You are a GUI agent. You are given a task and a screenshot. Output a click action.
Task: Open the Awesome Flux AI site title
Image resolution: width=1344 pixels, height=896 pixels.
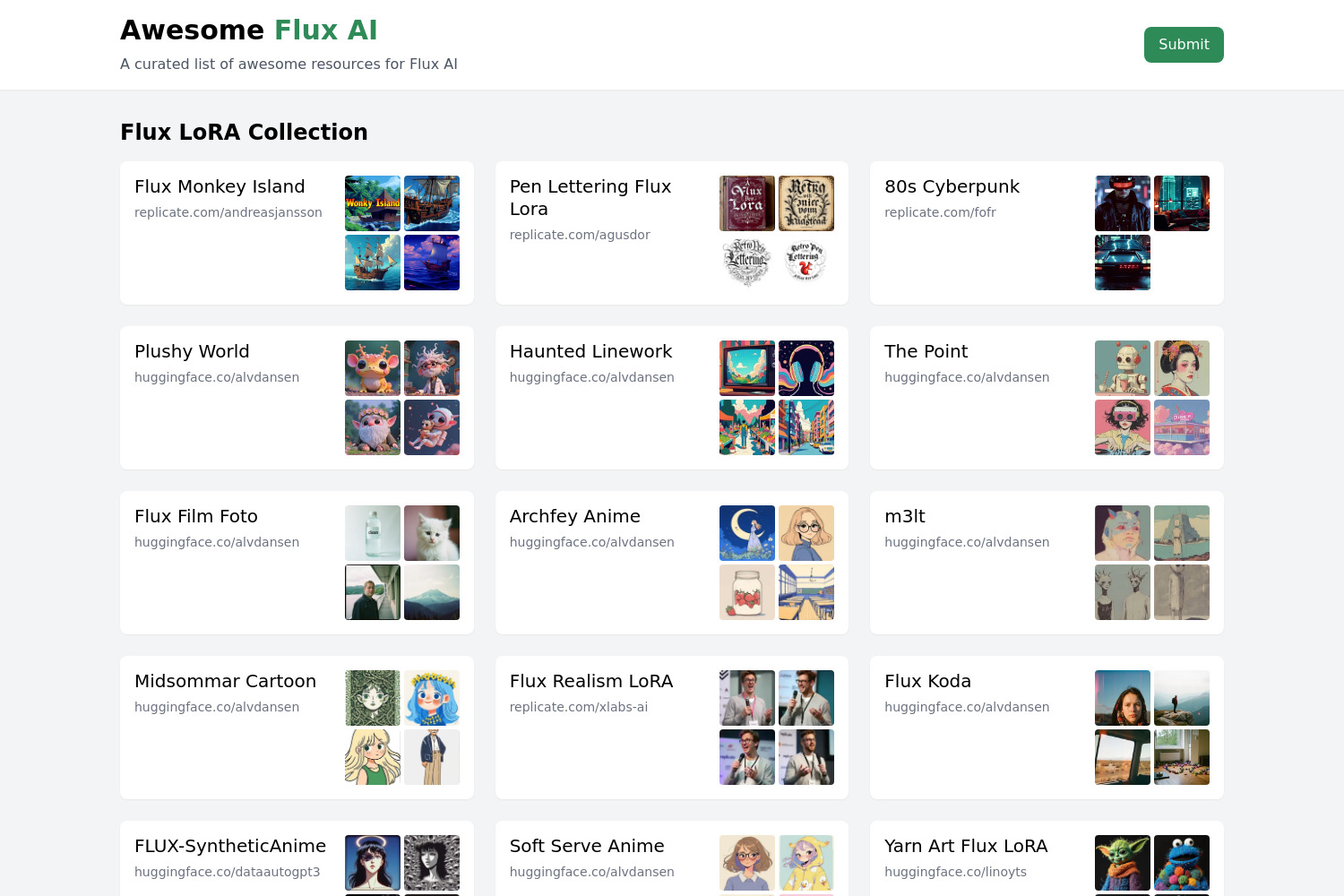tap(249, 30)
